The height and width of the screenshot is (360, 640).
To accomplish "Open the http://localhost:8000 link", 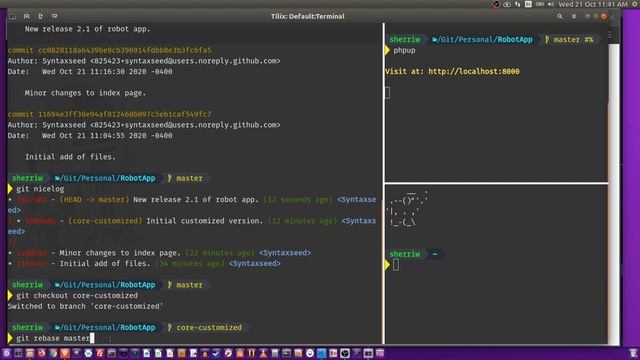I will pos(473,71).
